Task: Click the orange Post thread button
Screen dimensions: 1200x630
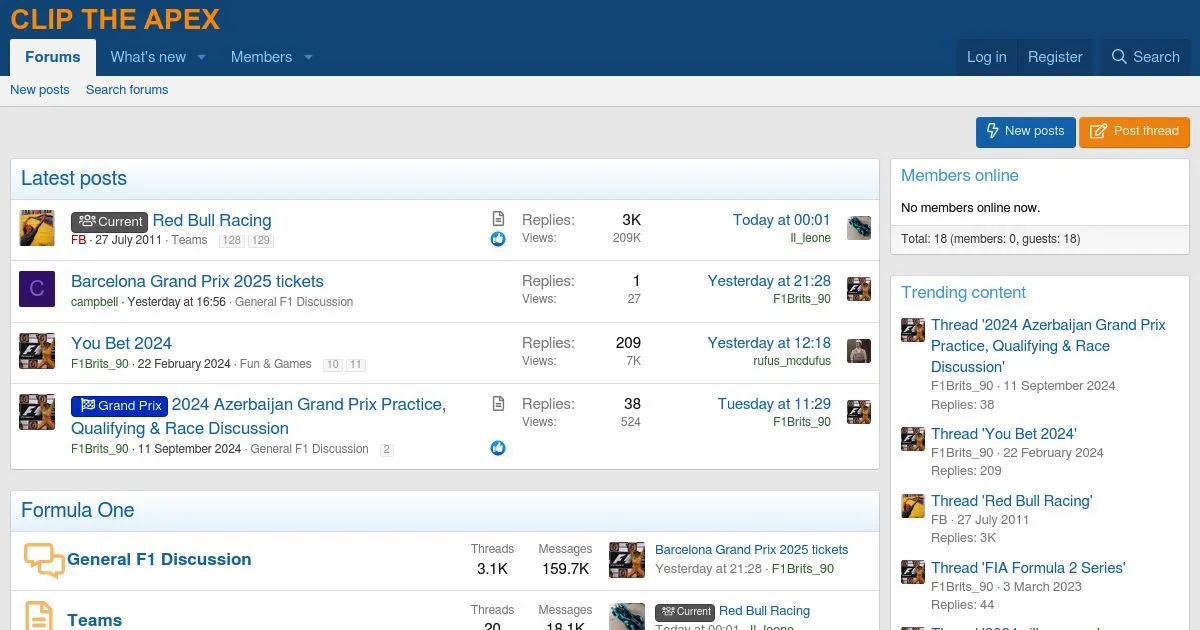Action: click(x=1135, y=132)
